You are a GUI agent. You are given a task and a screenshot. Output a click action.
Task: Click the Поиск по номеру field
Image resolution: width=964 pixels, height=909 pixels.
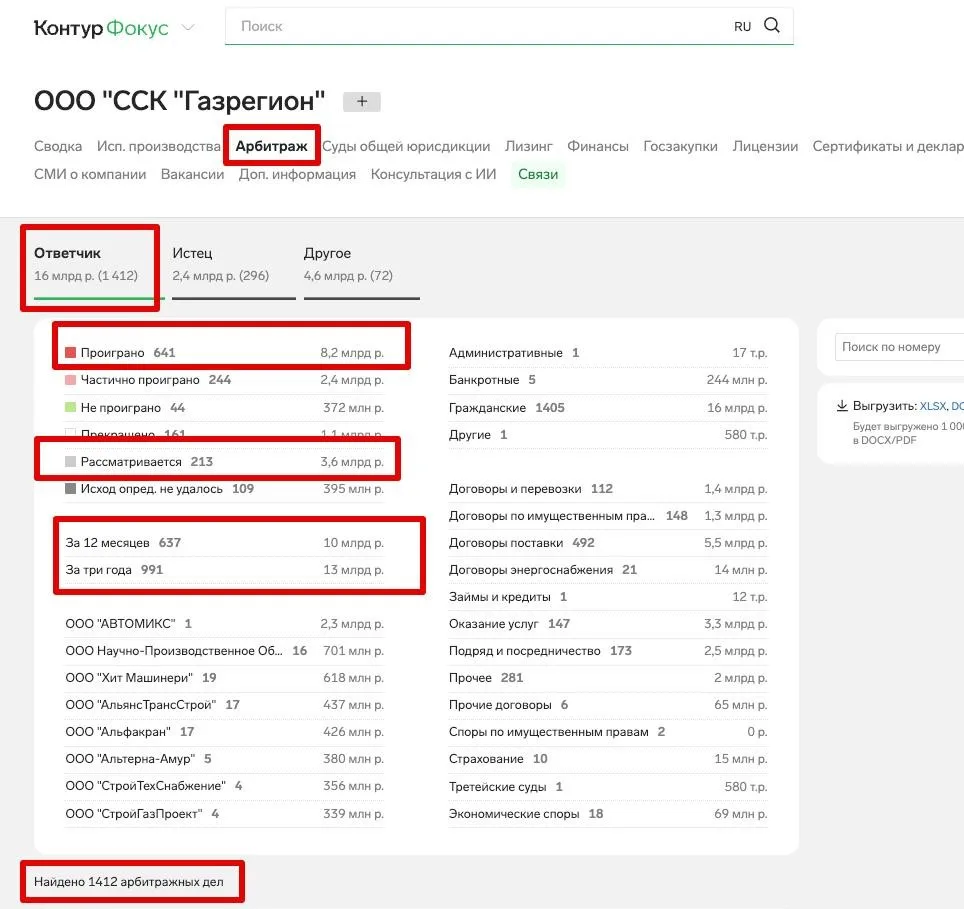click(x=895, y=347)
